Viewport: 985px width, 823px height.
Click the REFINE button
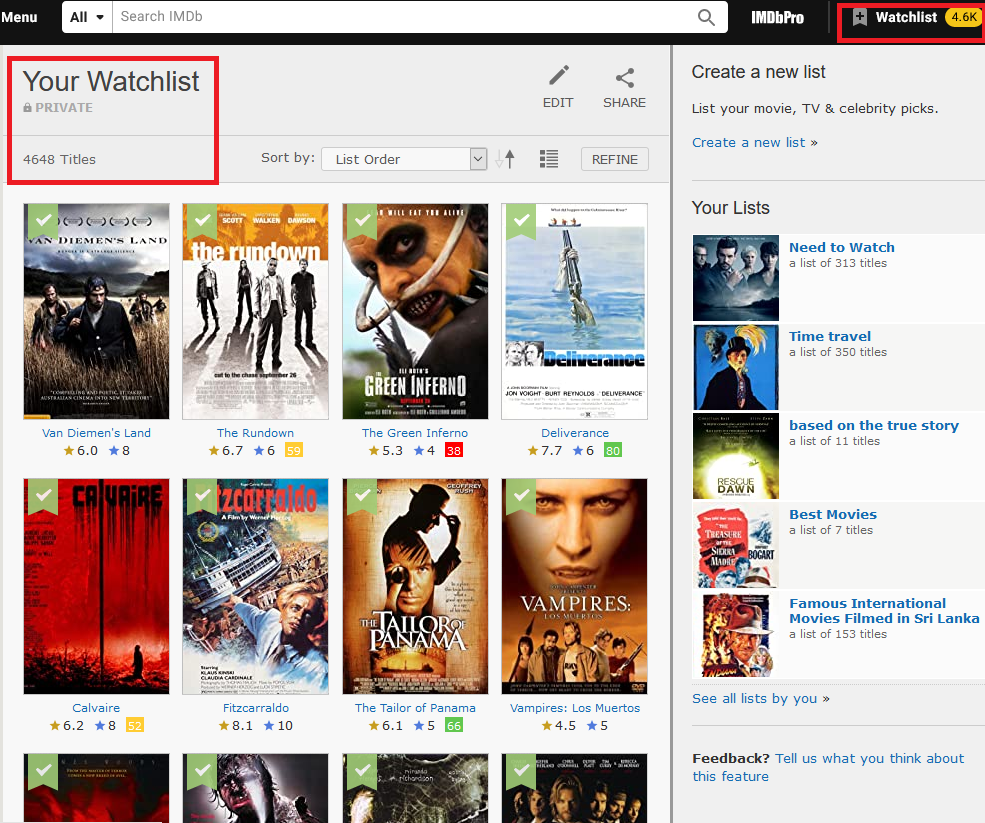pos(614,159)
